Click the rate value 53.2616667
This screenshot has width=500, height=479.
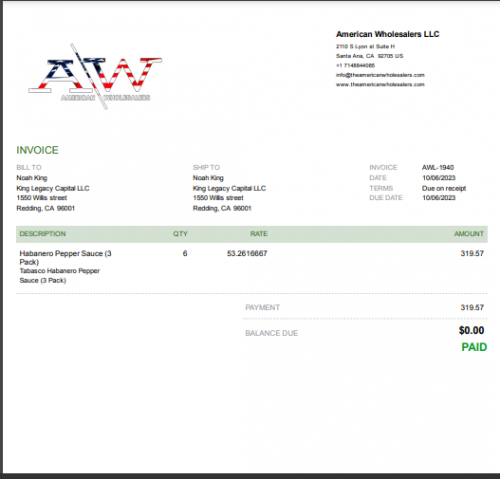[247, 253]
